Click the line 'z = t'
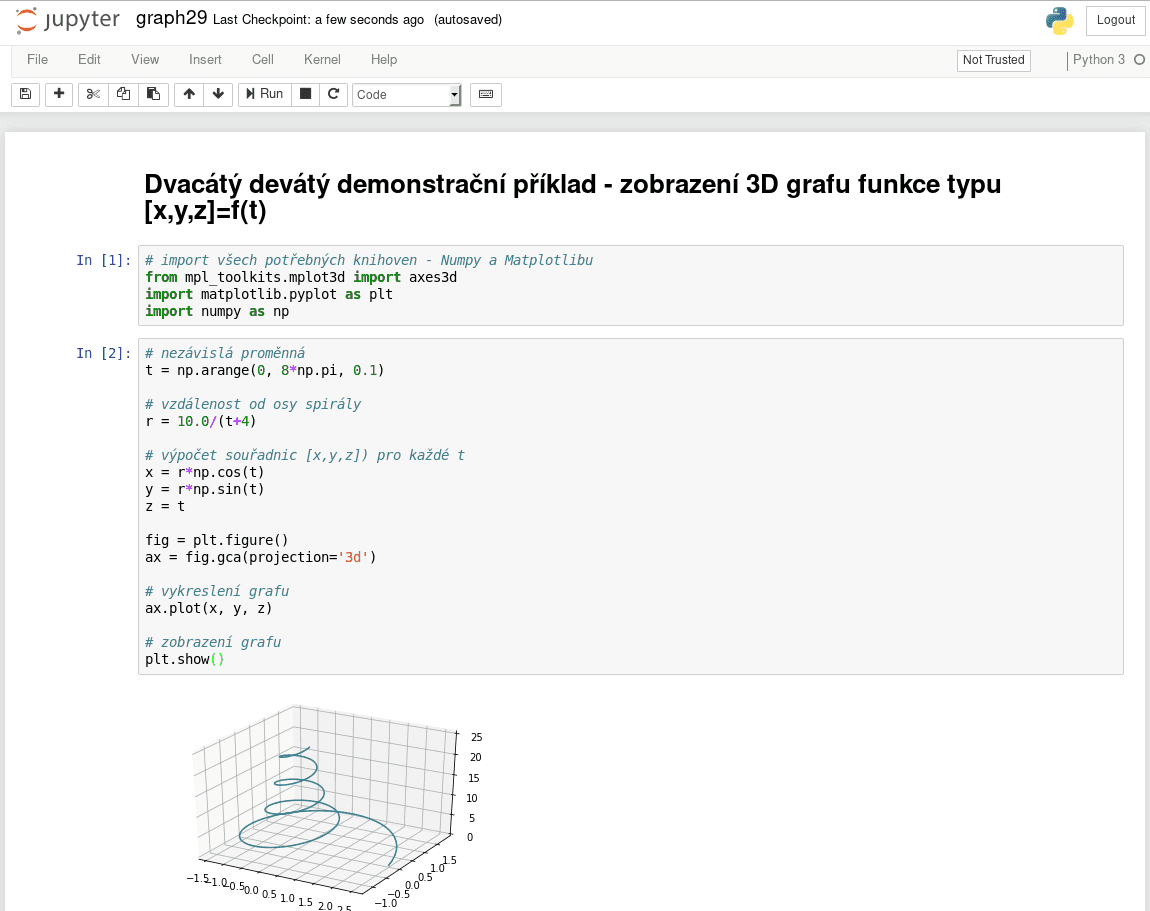Viewport: 1150px width, 911px height. pyautogui.click(x=165, y=507)
